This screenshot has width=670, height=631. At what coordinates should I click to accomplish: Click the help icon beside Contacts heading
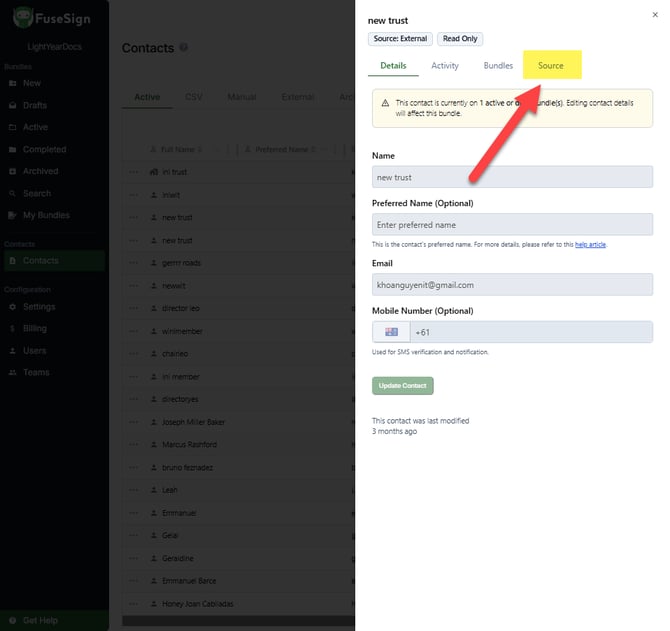[x=184, y=47]
